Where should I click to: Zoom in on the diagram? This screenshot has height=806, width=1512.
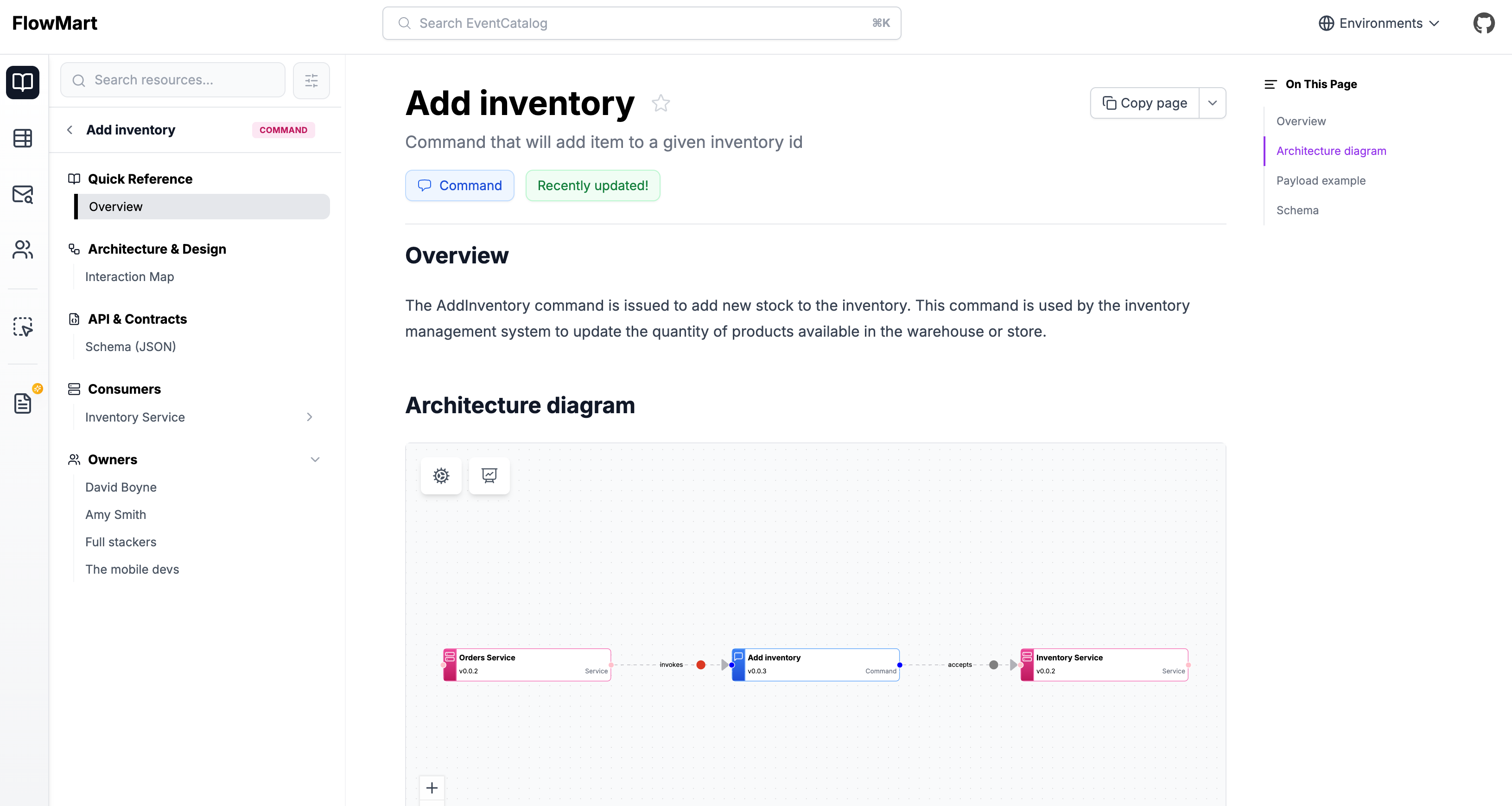pos(432,788)
